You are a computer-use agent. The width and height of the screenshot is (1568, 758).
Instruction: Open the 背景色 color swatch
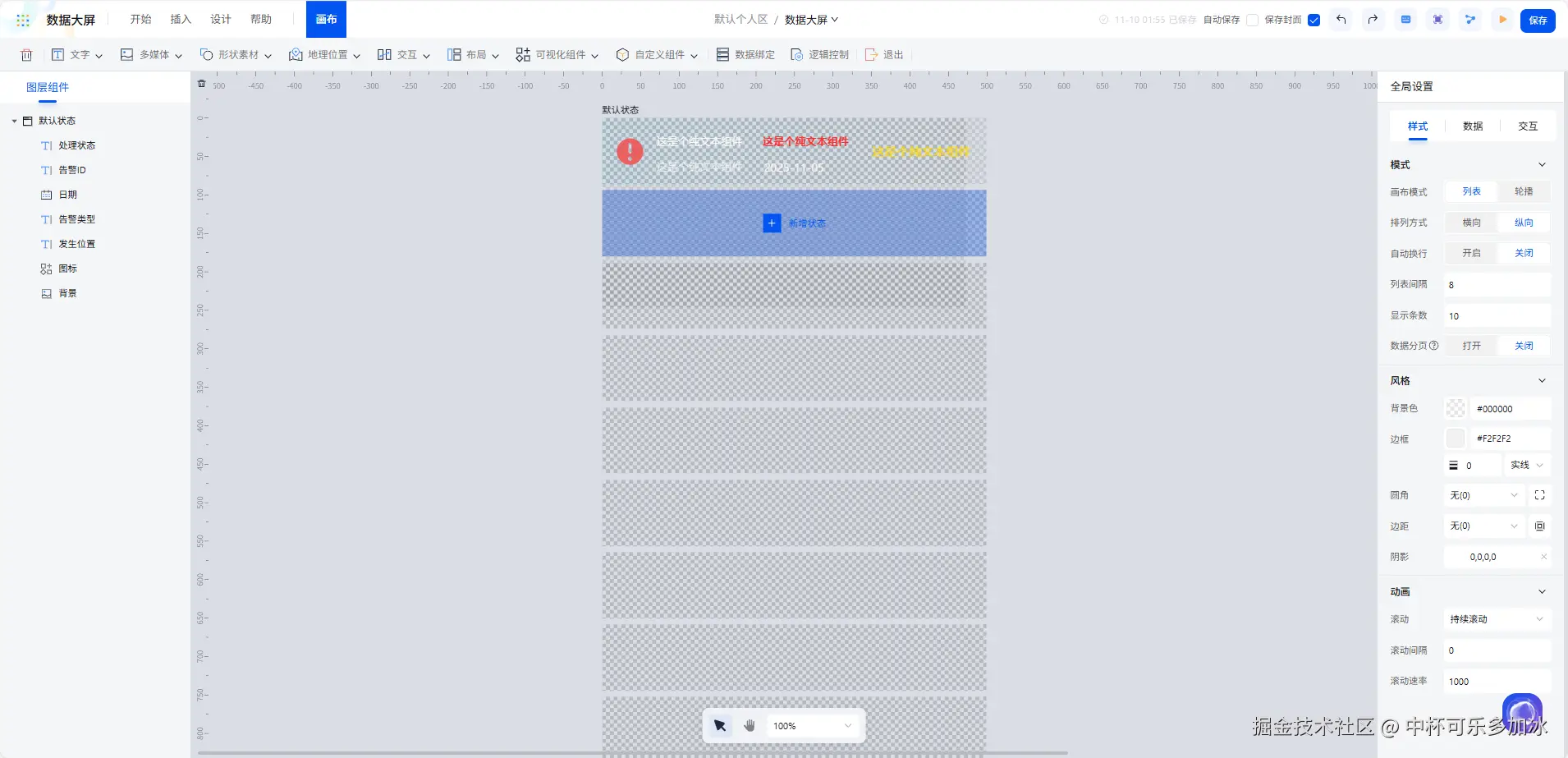click(1456, 408)
